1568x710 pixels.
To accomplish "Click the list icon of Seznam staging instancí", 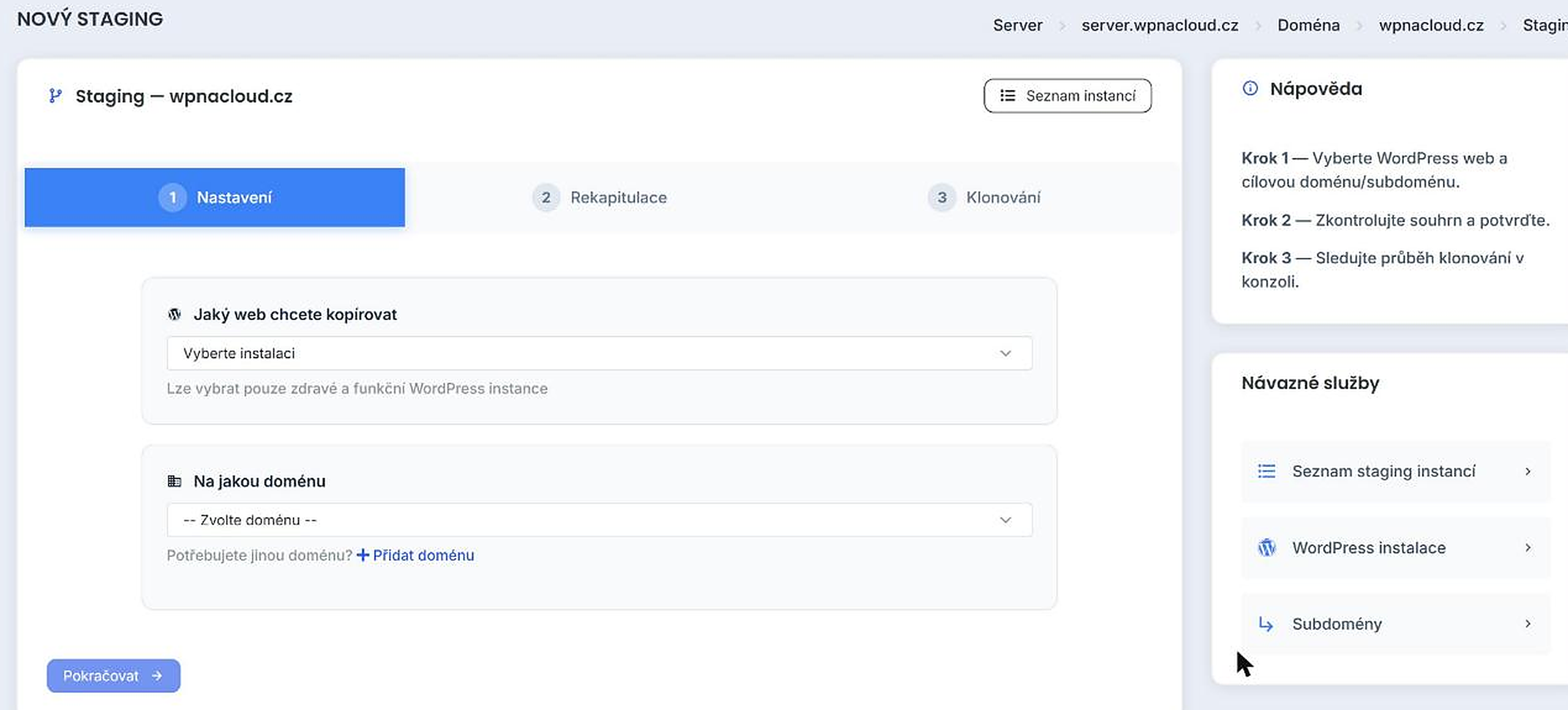I will (x=1267, y=471).
